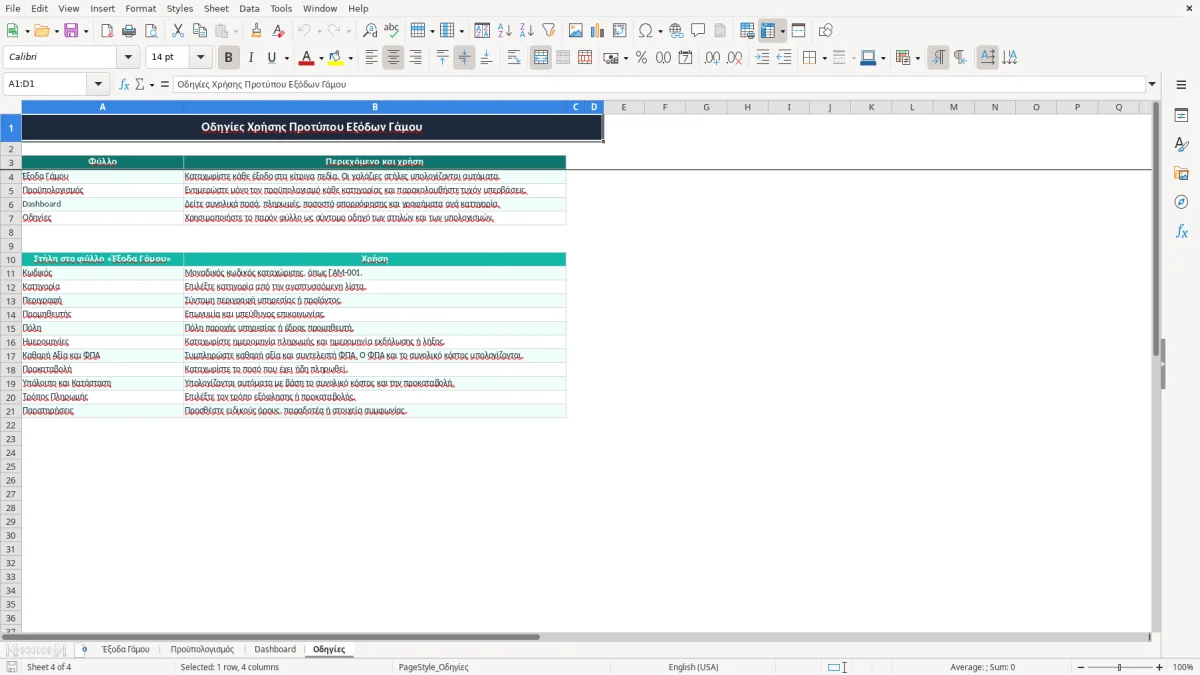Viewport: 1200px width, 675px height.
Task: Toggle Wrap Text button
Action: 514,58
